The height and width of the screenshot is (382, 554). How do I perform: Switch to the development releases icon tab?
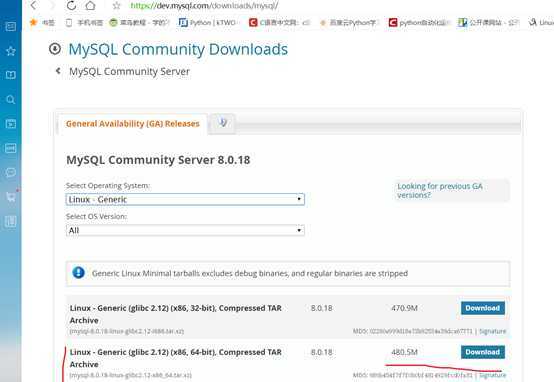222,123
